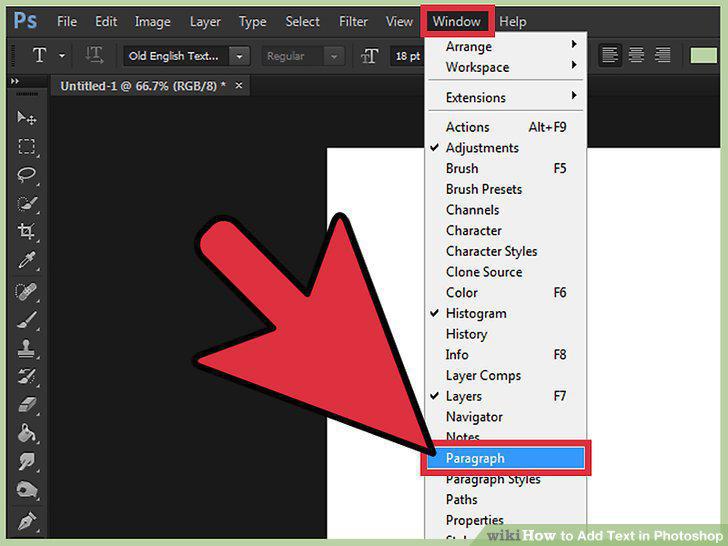Click the 18 pt font size field

coord(407,56)
